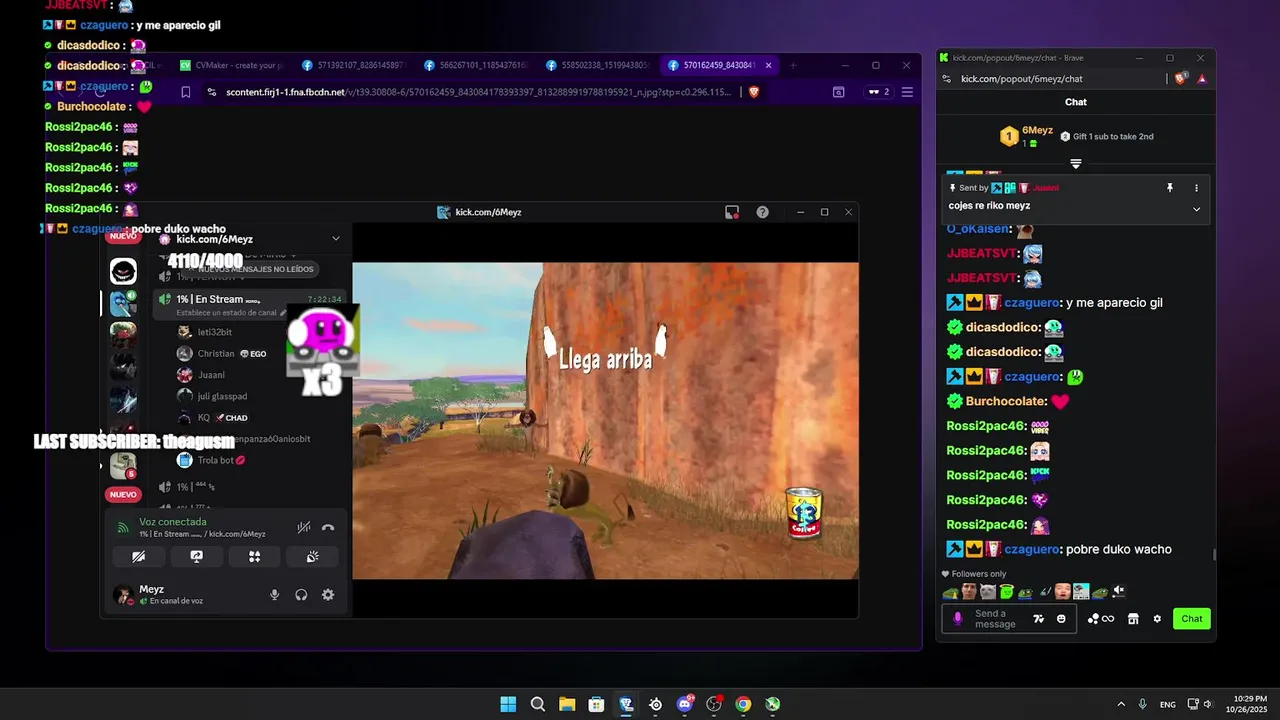Open Brave Shields in Kick chat popout window
Image resolution: width=1280 pixels, height=720 pixels.
(1182, 78)
